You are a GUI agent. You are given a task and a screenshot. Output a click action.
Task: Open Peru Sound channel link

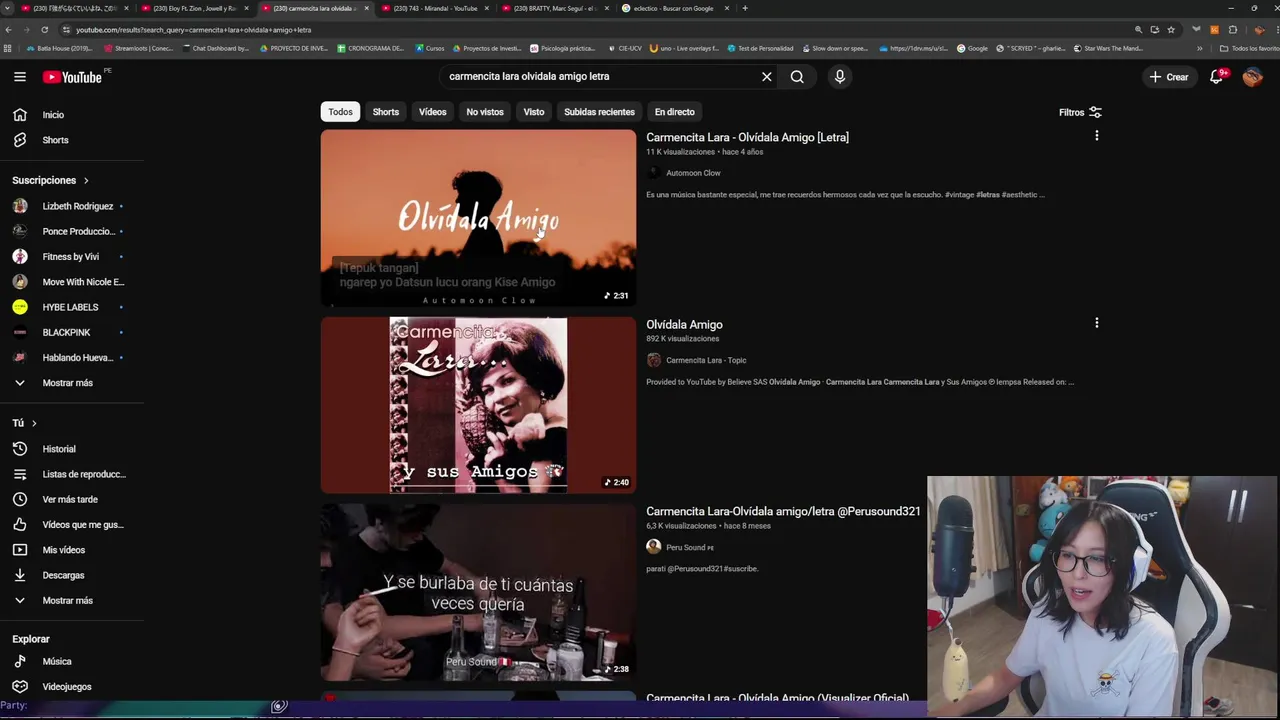[x=690, y=547]
